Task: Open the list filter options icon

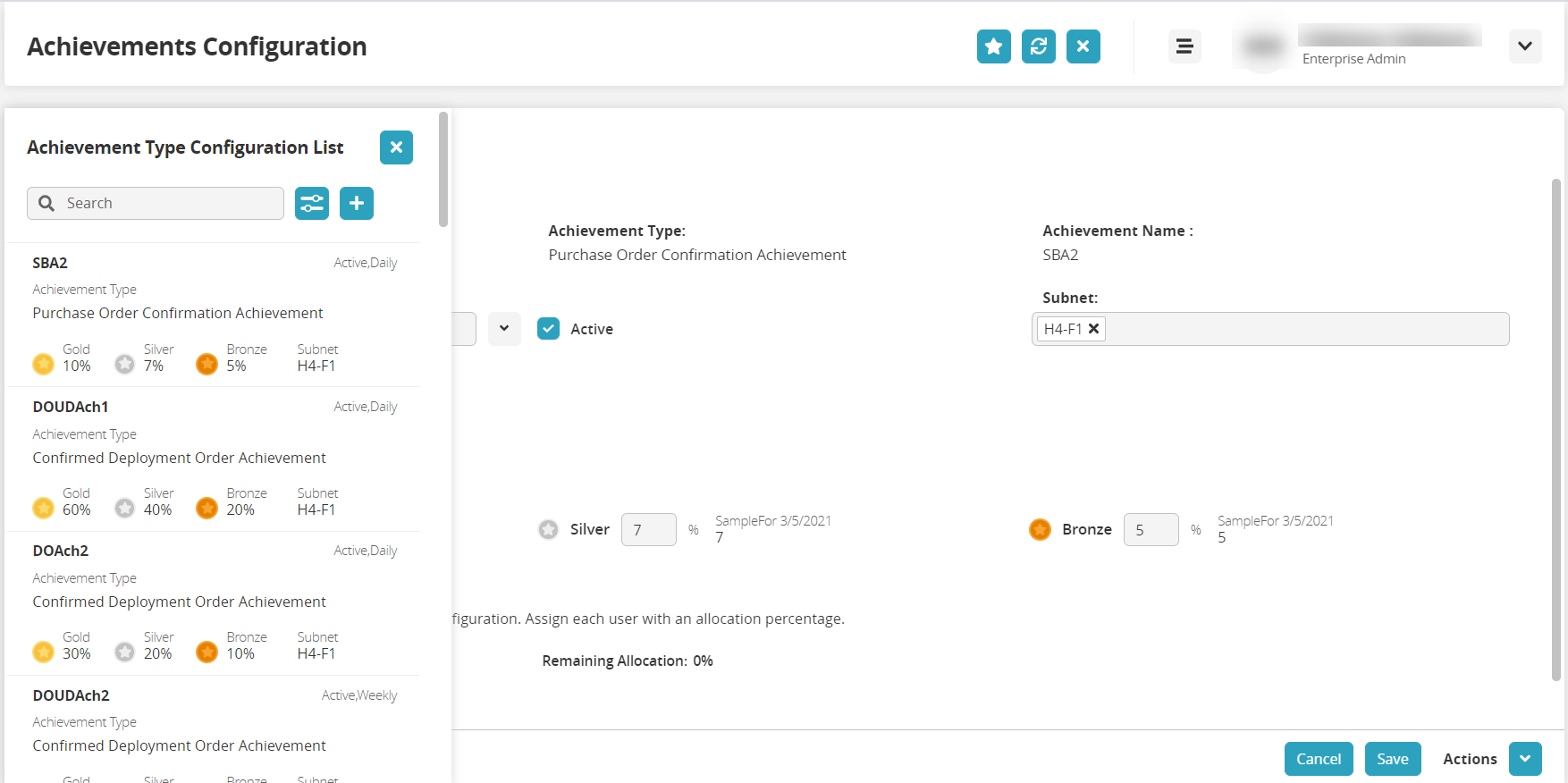Action: (312, 204)
